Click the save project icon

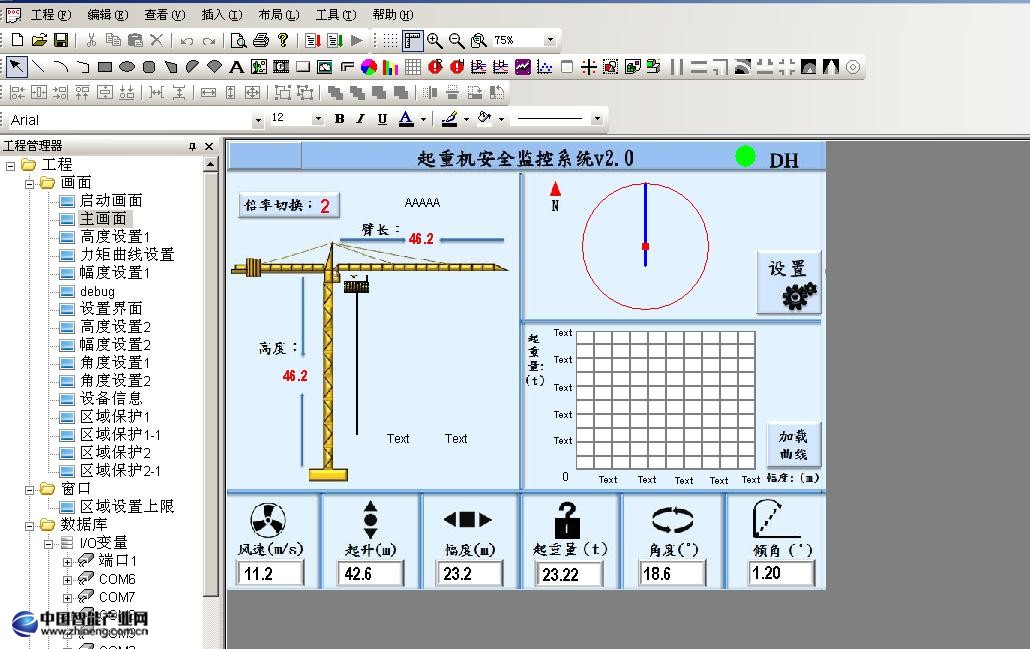point(61,40)
